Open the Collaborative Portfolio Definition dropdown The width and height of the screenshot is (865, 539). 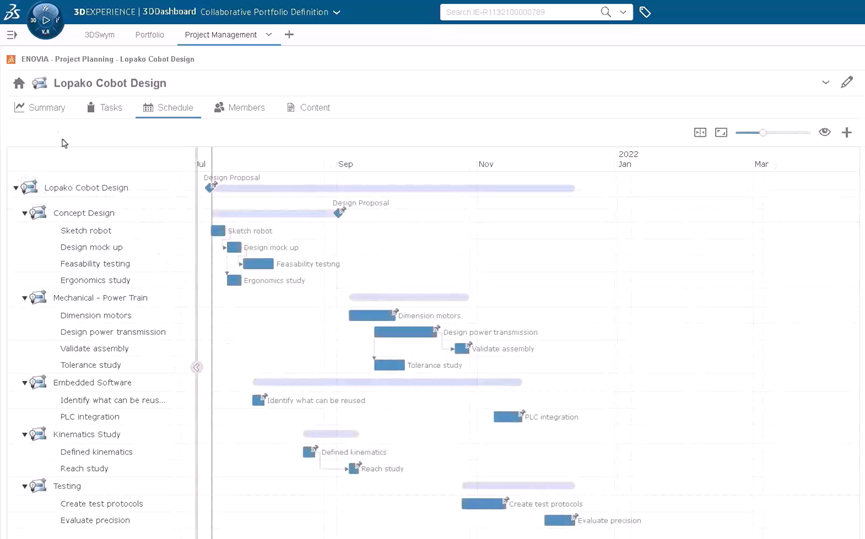[x=336, y=13]
